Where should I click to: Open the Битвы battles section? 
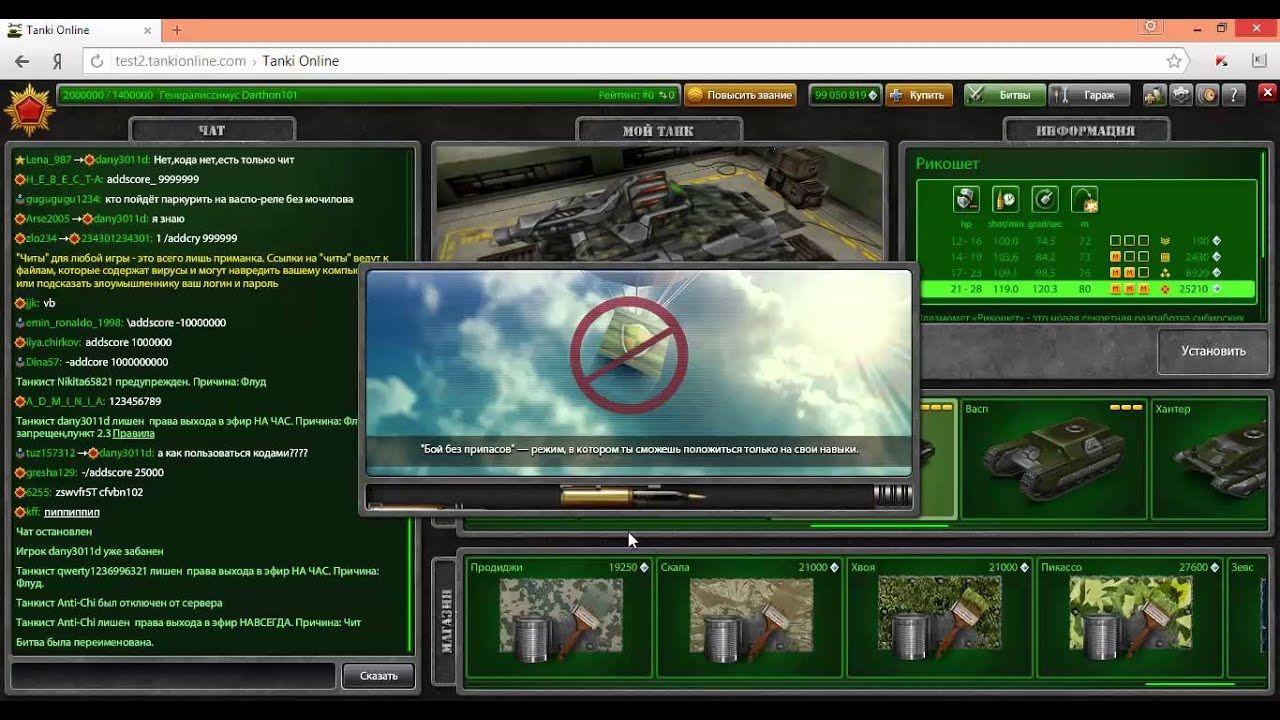(x=1004, y=95)
